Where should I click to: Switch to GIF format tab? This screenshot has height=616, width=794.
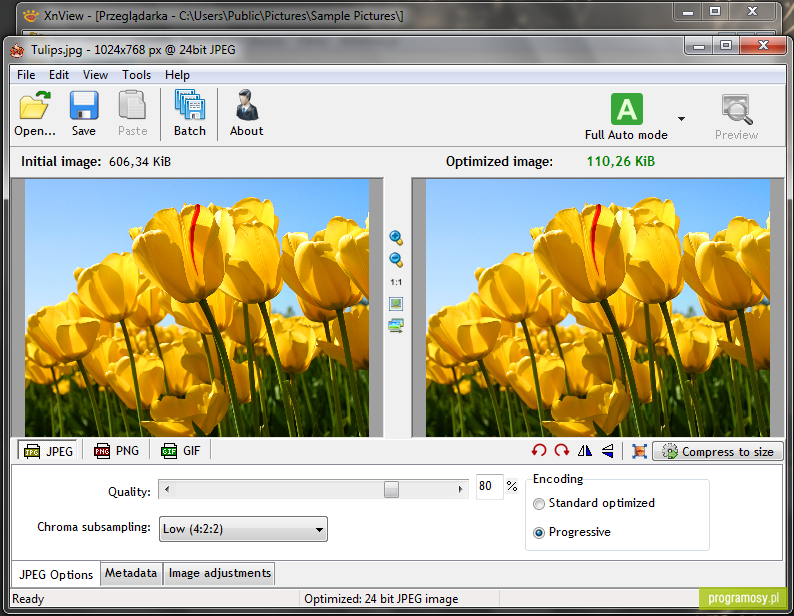181,451
